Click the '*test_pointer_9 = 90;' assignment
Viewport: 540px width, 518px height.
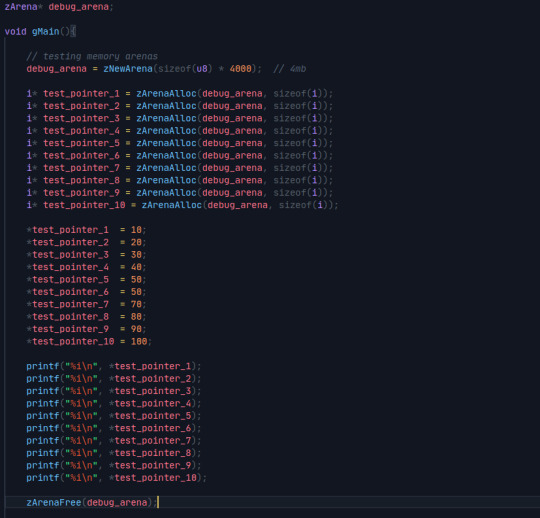(86, 329)
